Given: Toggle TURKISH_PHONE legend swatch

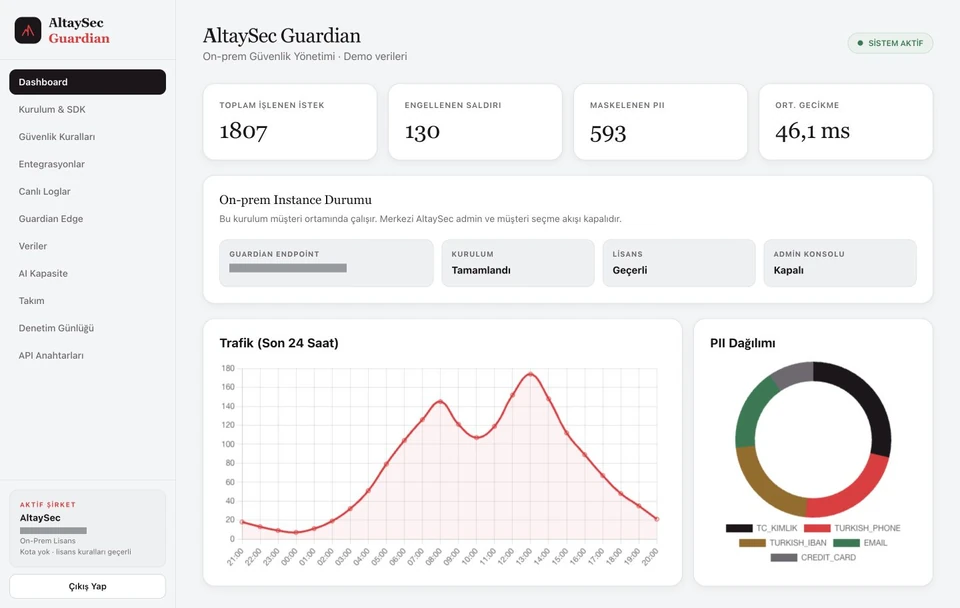Looking at the screenshot, I should [x=817, y=528].
